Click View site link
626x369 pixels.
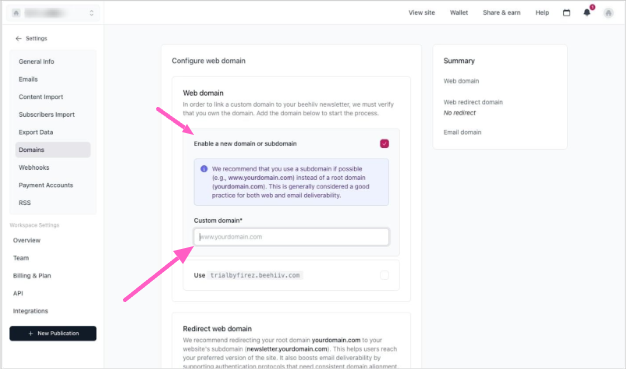[x=422, y=13]
